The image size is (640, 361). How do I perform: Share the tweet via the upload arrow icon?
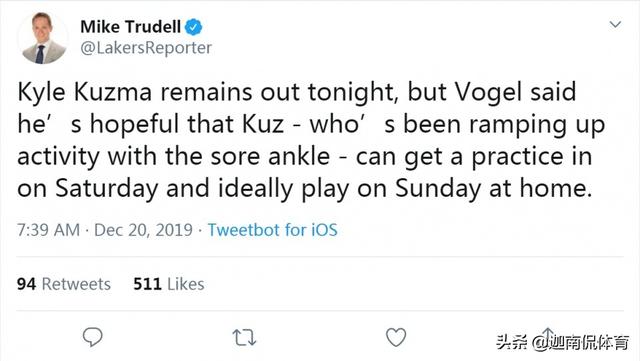click(548, 336)
